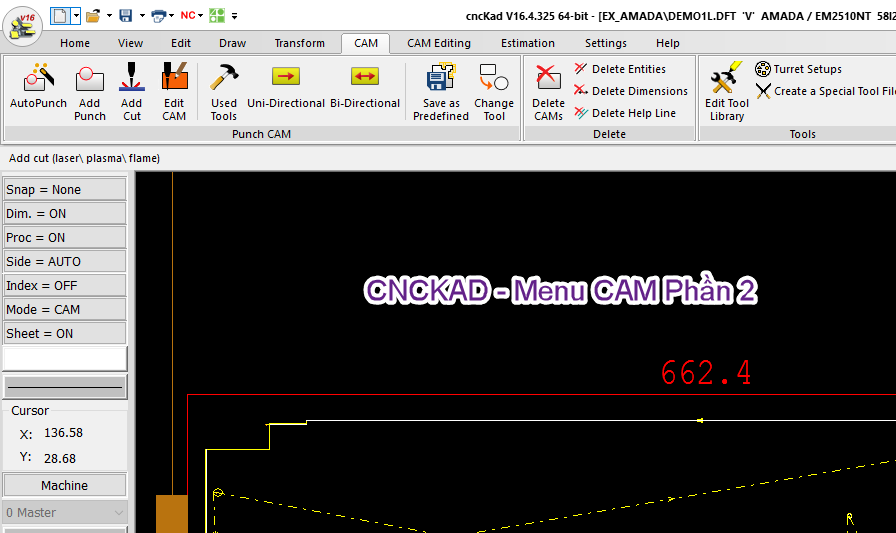This screenshot has height=533, width=896.
Task: Click the Print icon in quick access toolbar
Action: pyautogui.click(x=158, y=15)
